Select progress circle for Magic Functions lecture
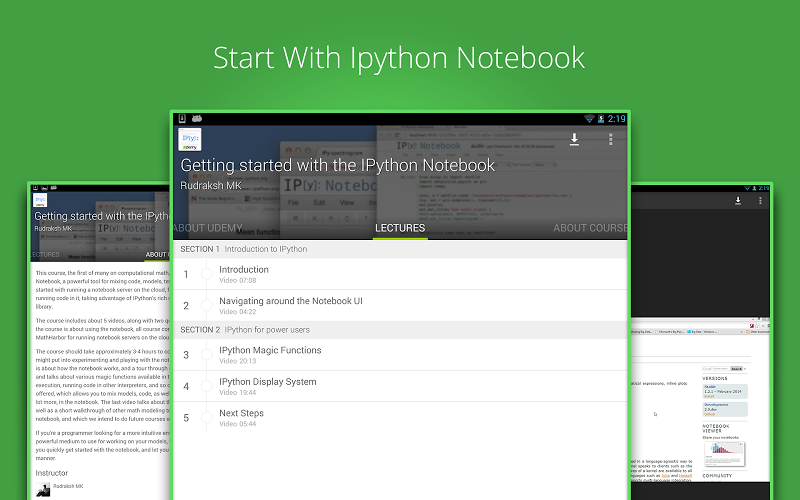This screenshot has height=500, width=800. pos(207,355)
